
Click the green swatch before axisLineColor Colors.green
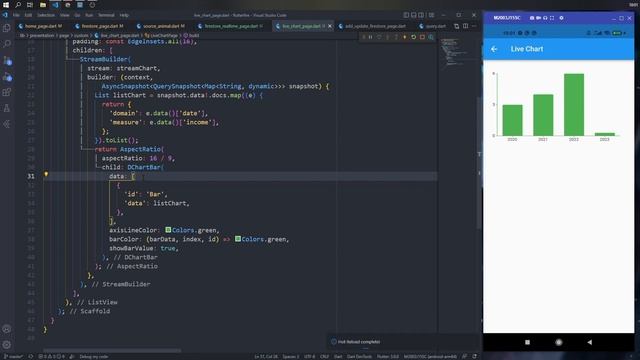(168, 230)
